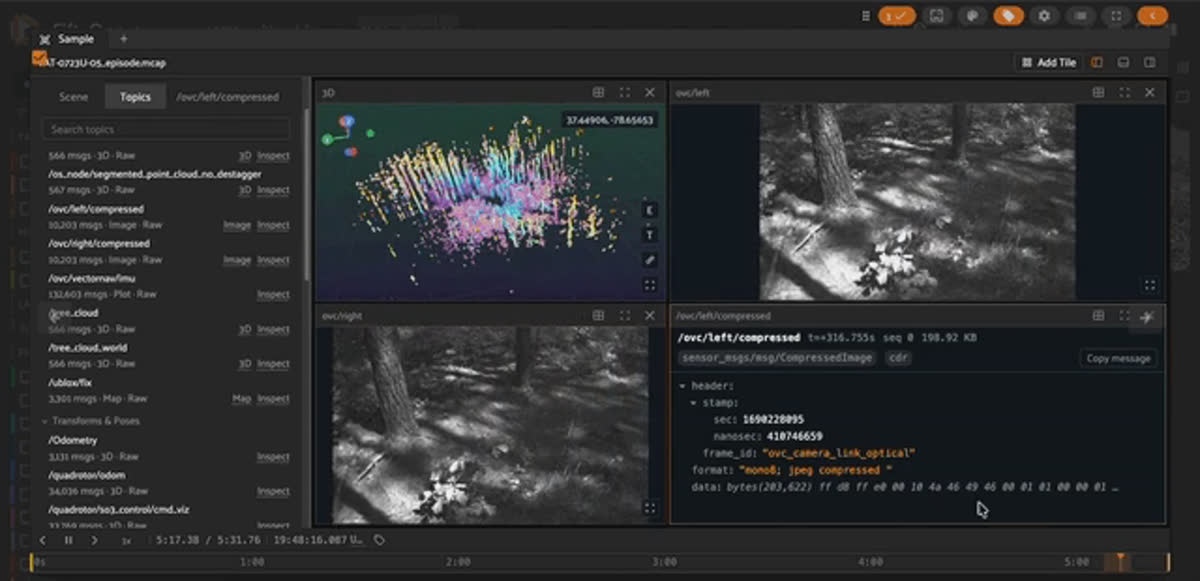Image resolution: width=1200 pixels, height=581 pixels.
Task: Click the T tool button in the 3D view
Action: click(x=649, y=235)
